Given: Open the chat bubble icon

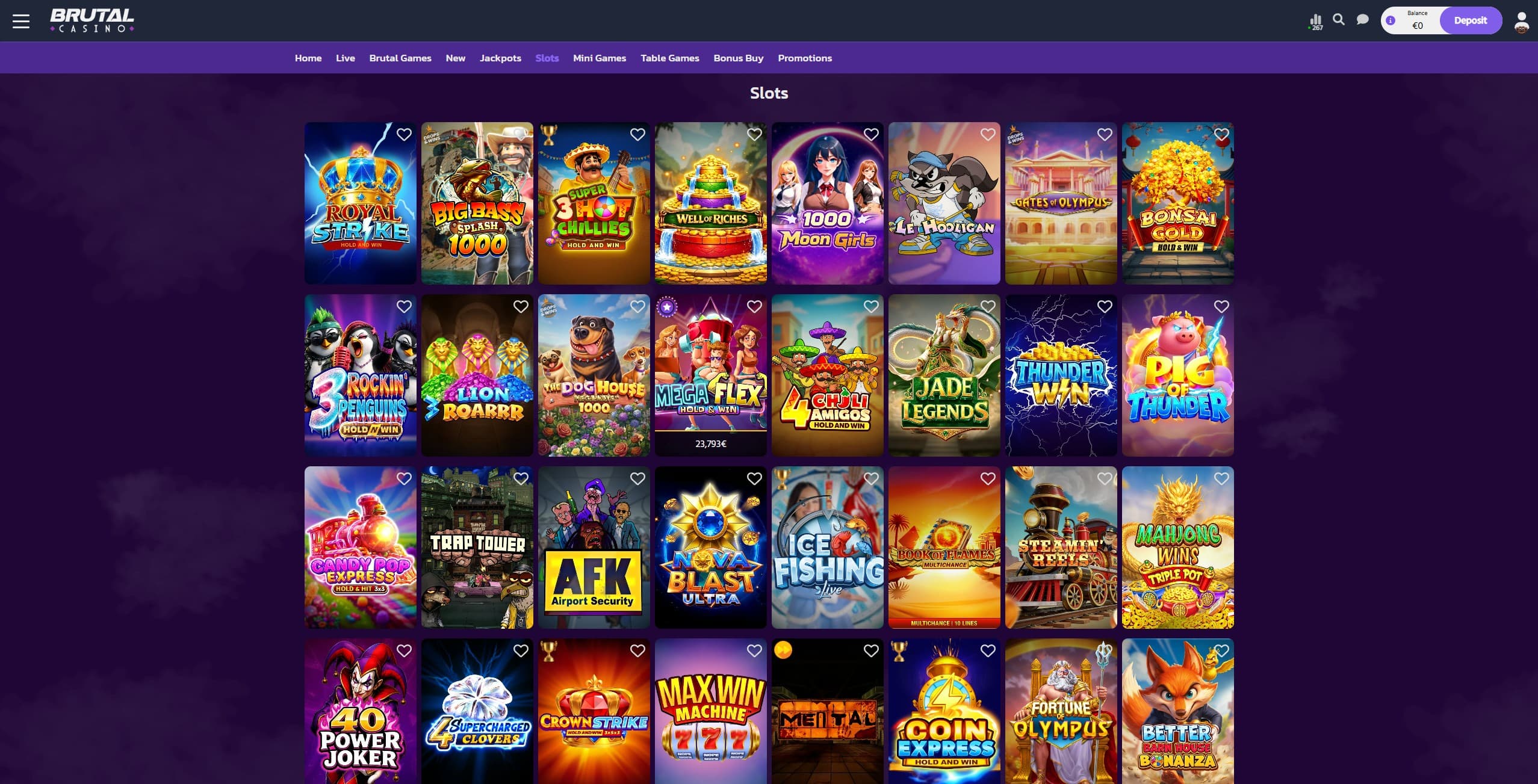Looking at the screenshot, I should (1363, 20).
